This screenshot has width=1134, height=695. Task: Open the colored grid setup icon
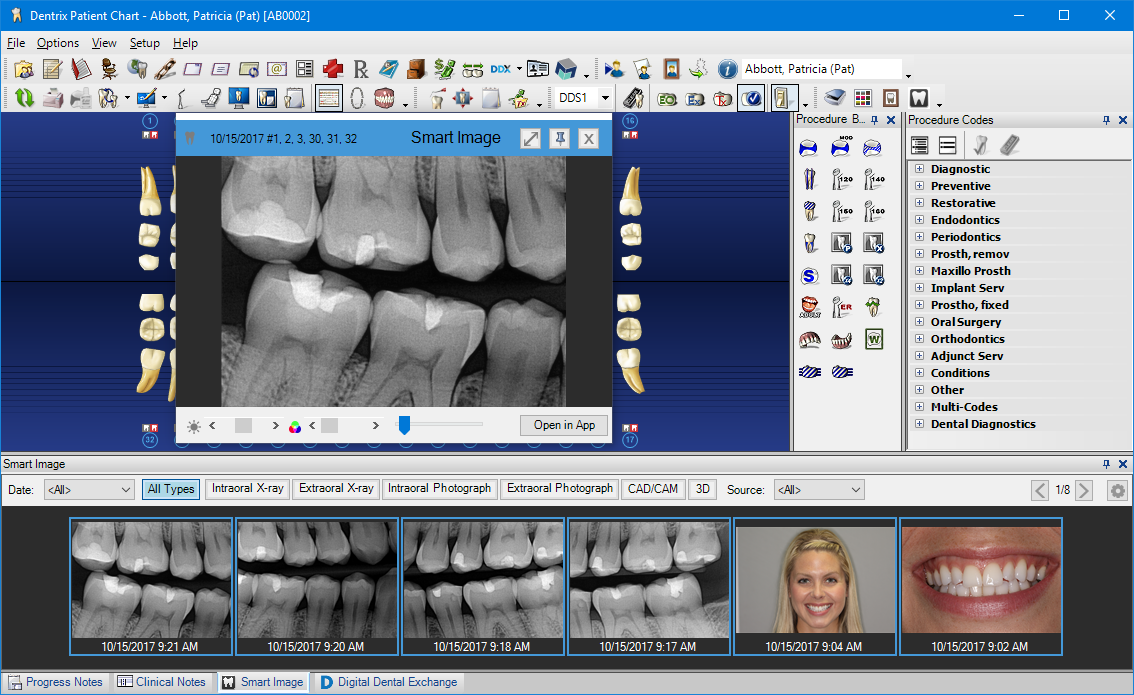862,98
